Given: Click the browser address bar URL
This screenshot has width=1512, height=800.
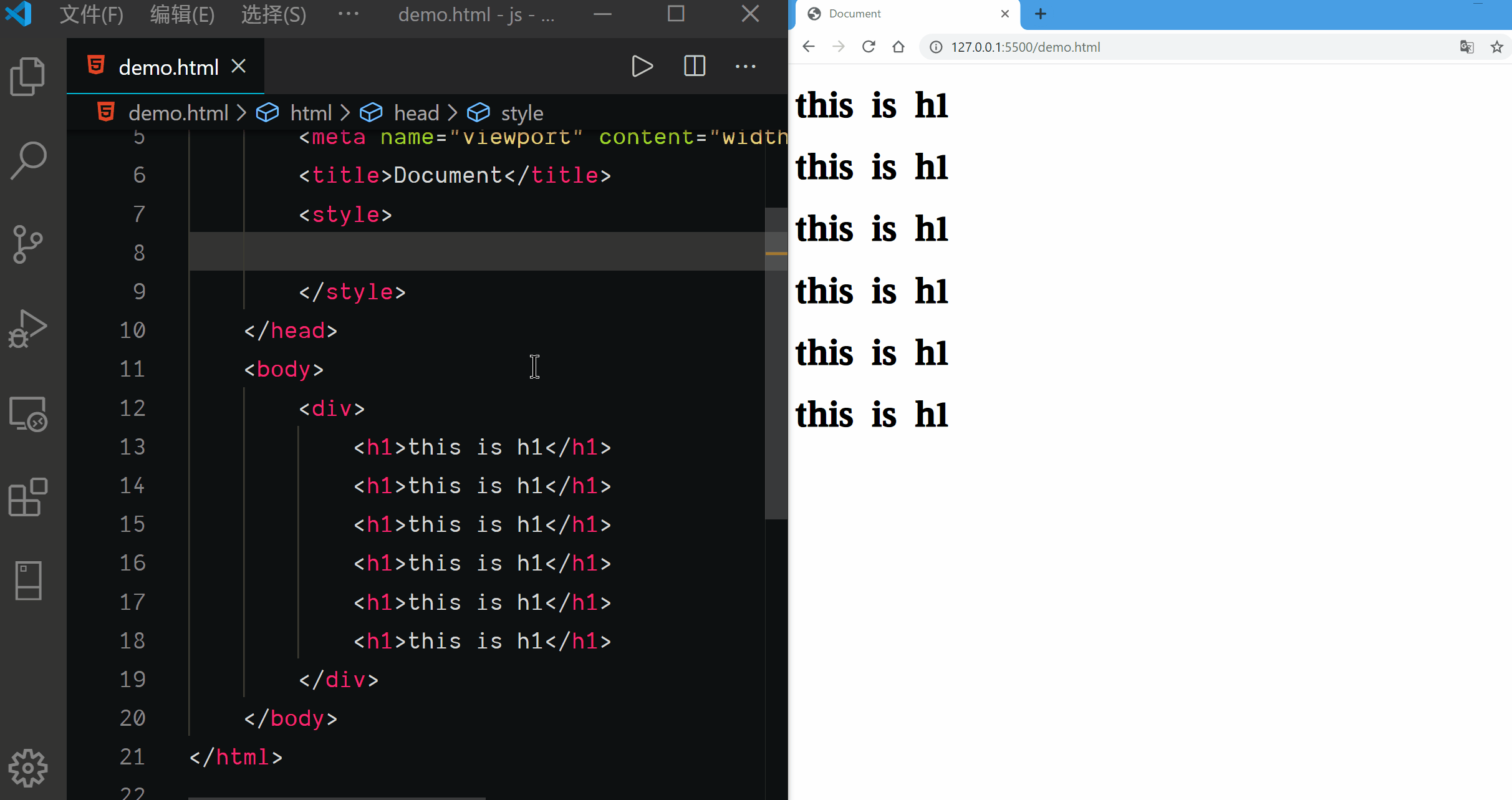Looking at the screenshot, I should click(1025, 47).
